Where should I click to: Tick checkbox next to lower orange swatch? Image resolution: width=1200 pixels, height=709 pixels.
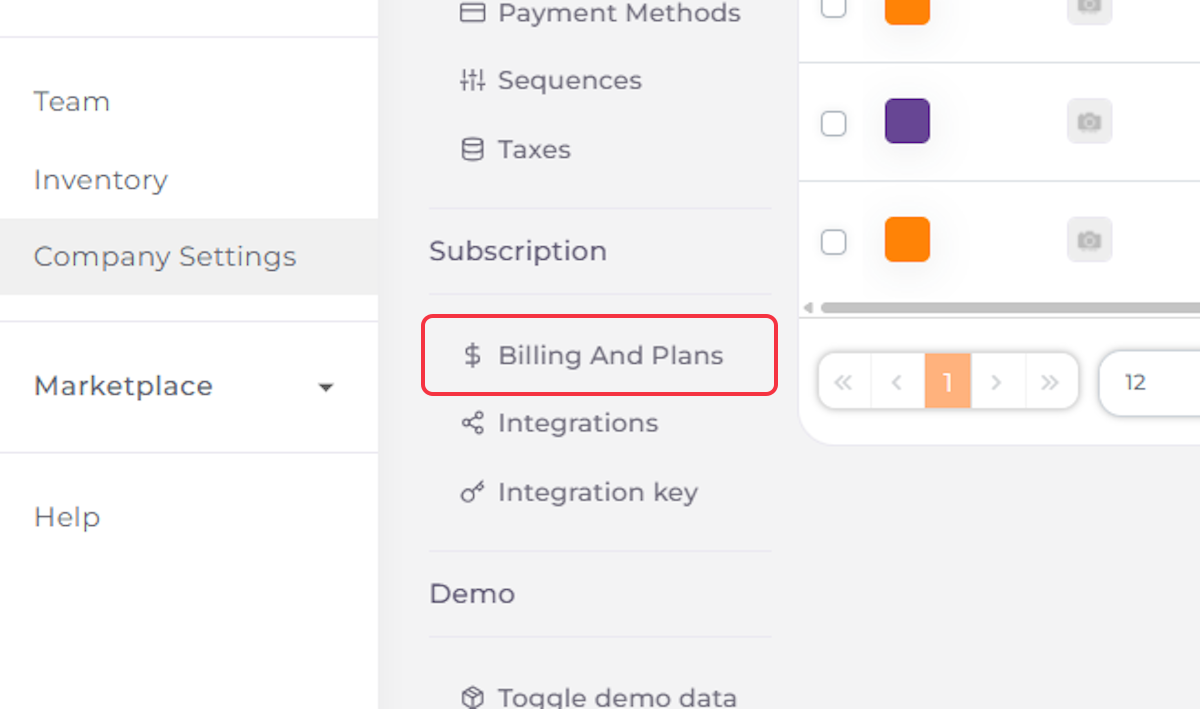833,242
